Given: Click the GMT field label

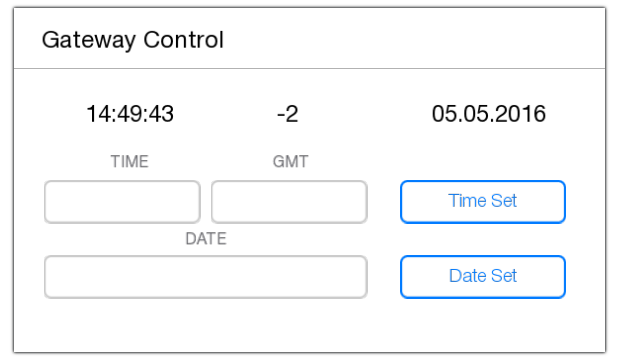Looking at the screenshot, I should (x=290, y=161).
